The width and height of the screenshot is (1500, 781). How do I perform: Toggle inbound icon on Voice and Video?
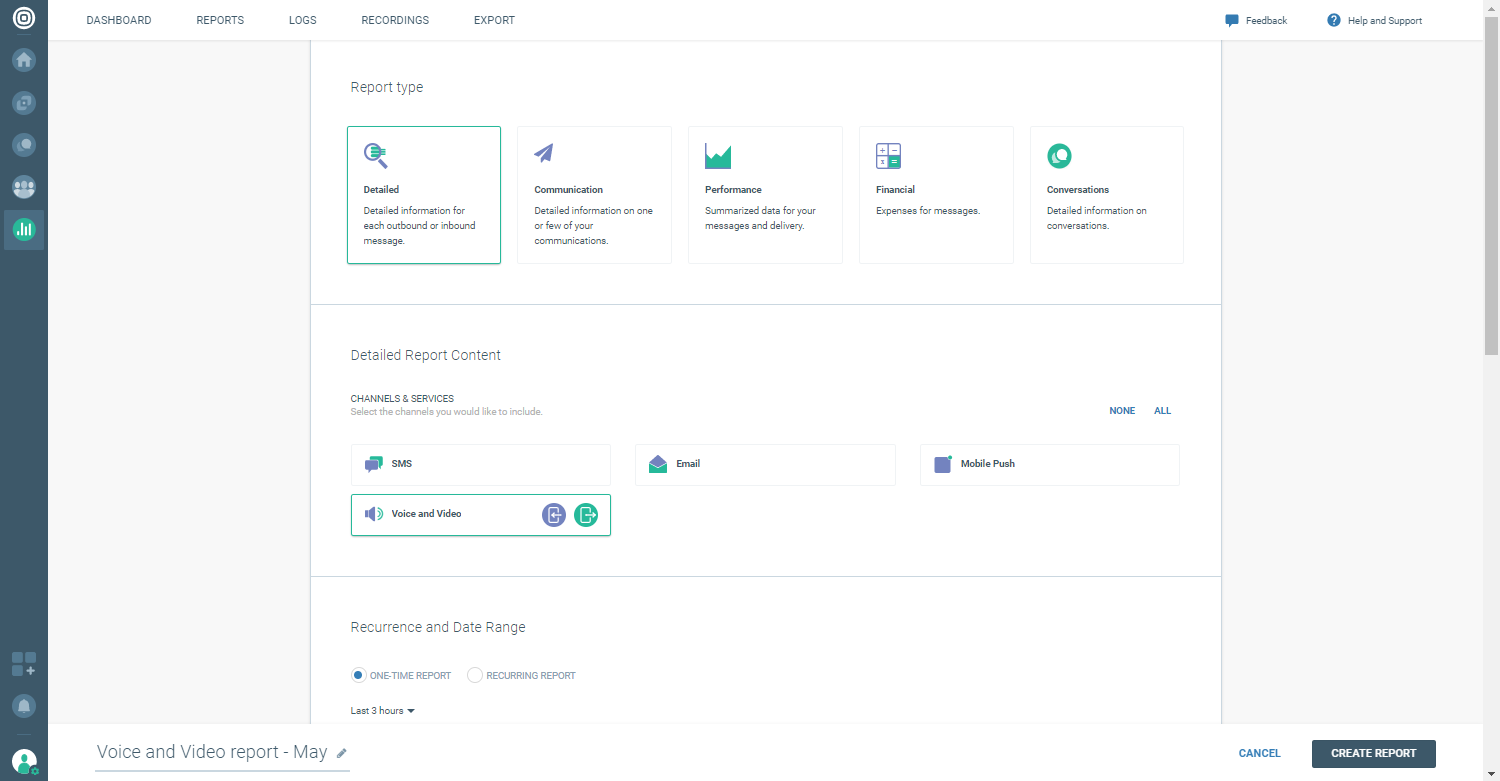pos(554,515)
